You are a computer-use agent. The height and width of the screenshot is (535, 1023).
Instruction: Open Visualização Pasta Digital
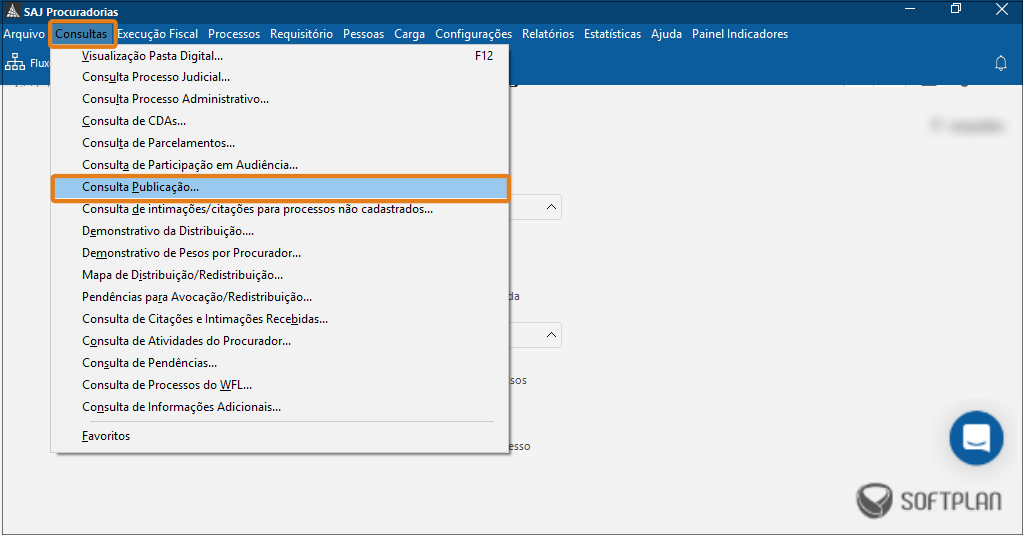click(x=152, y=56)
